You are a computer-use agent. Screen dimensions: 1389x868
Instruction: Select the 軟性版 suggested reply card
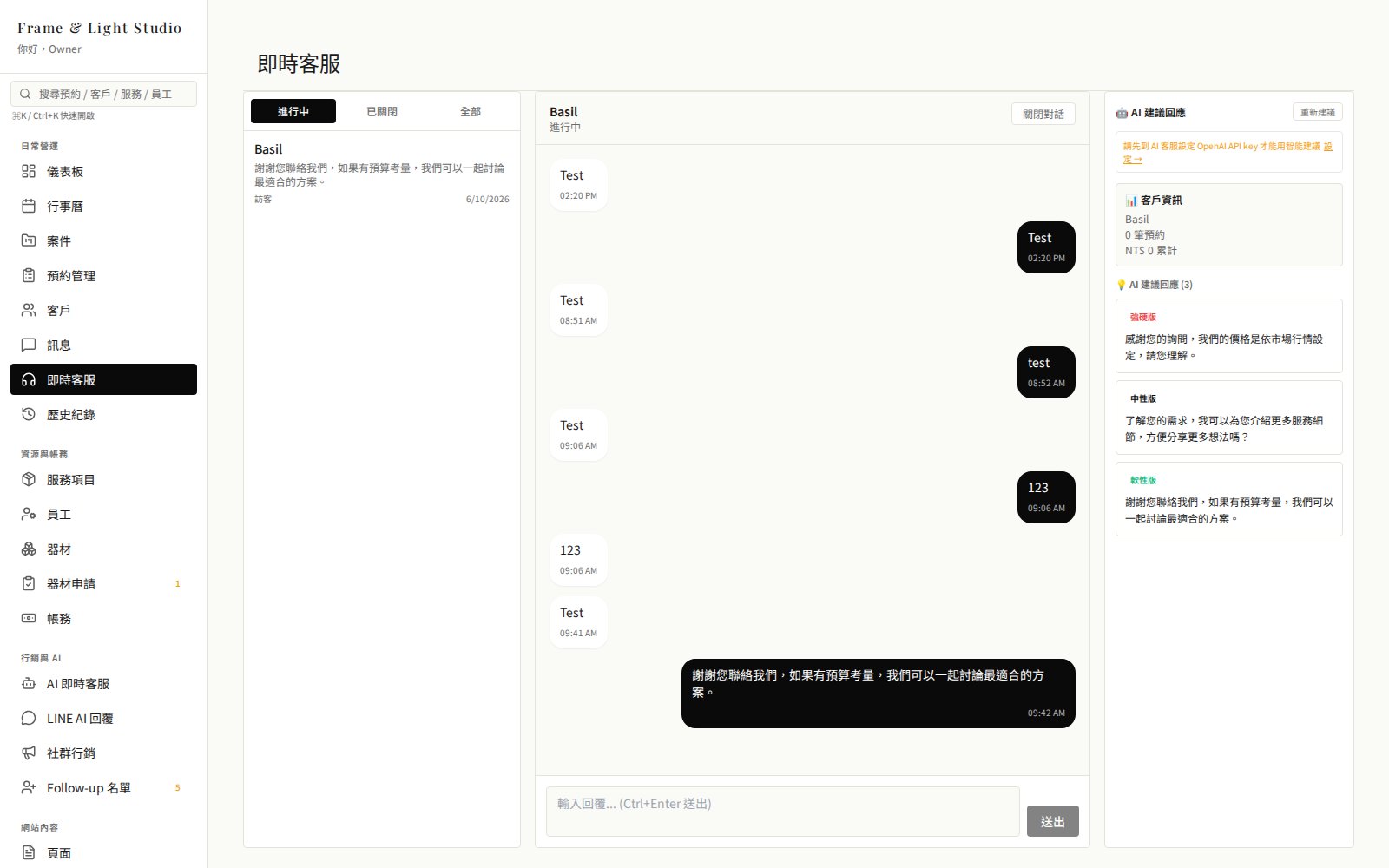[1229, 499]
